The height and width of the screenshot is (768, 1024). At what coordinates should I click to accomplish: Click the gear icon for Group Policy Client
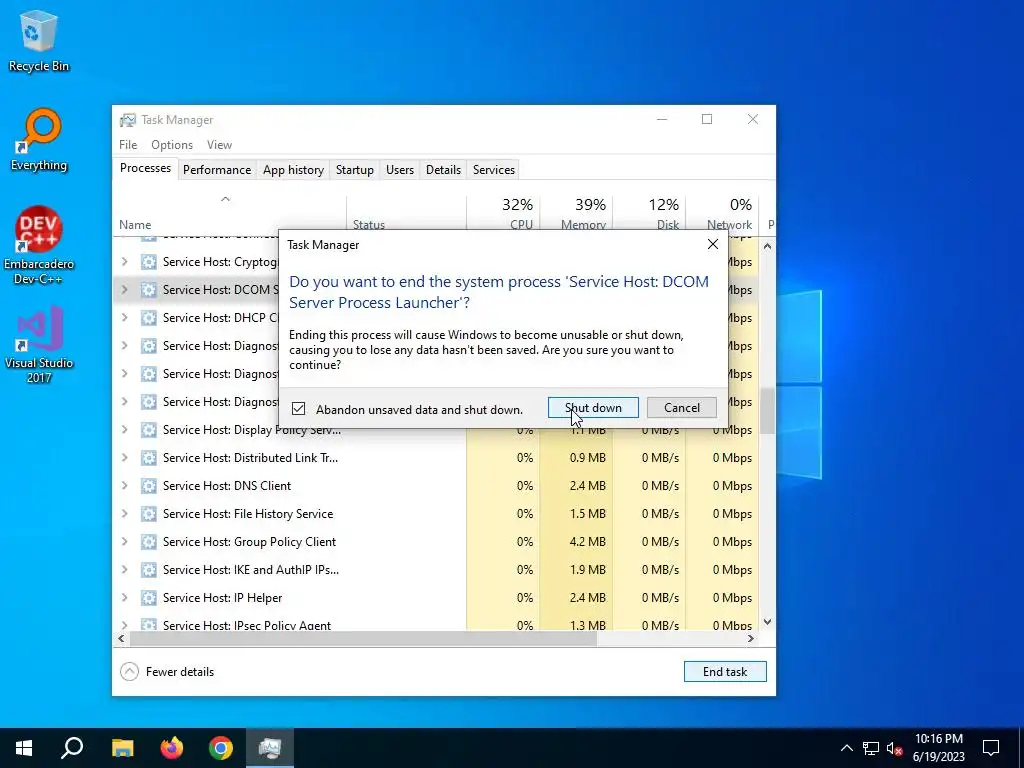coord(149,542)
